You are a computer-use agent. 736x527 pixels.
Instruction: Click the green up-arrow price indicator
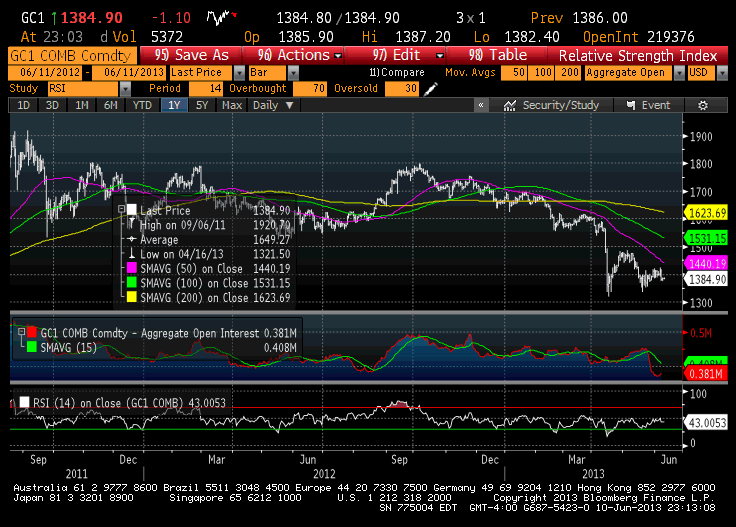point(54,18)
